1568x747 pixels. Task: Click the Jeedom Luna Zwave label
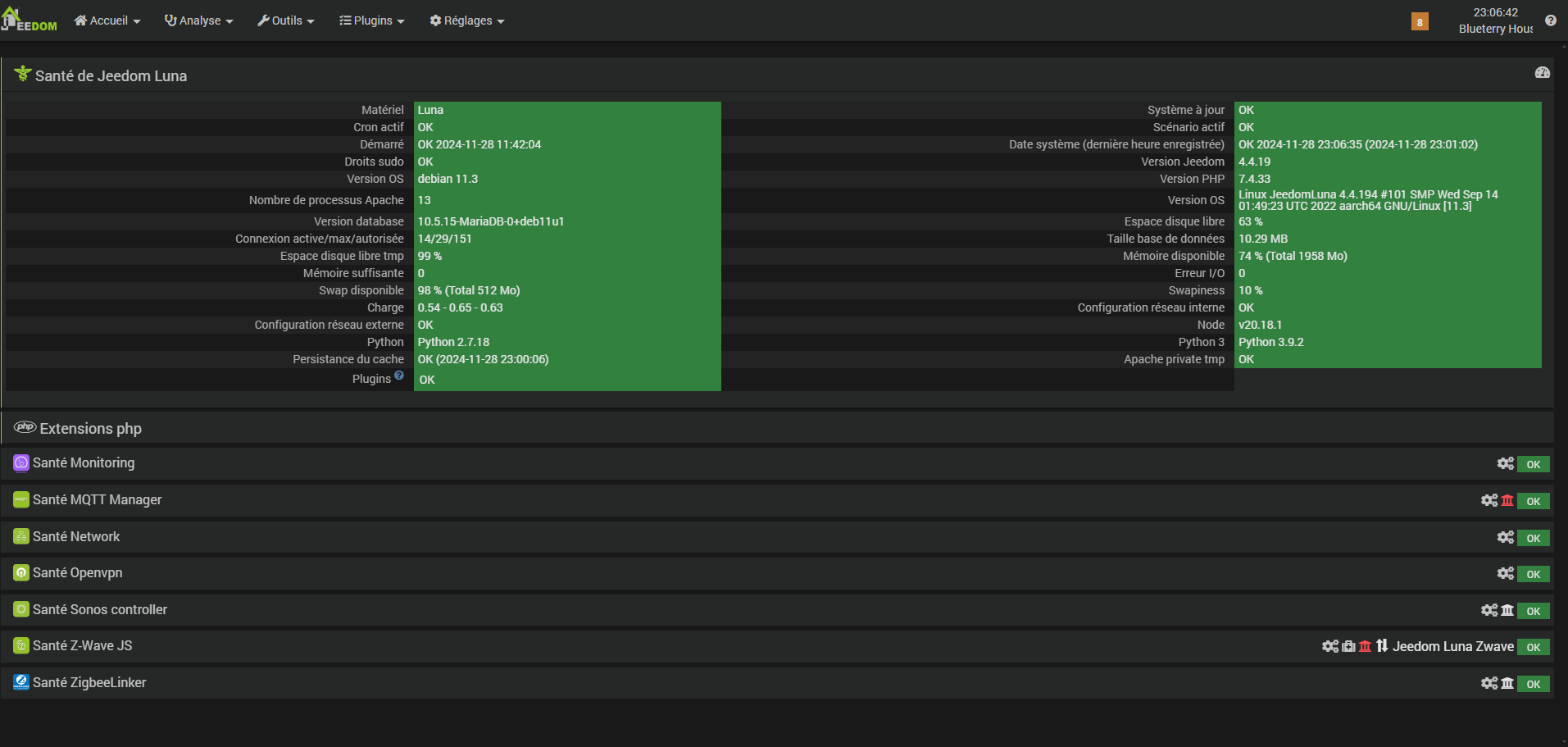click(1453, 646)
